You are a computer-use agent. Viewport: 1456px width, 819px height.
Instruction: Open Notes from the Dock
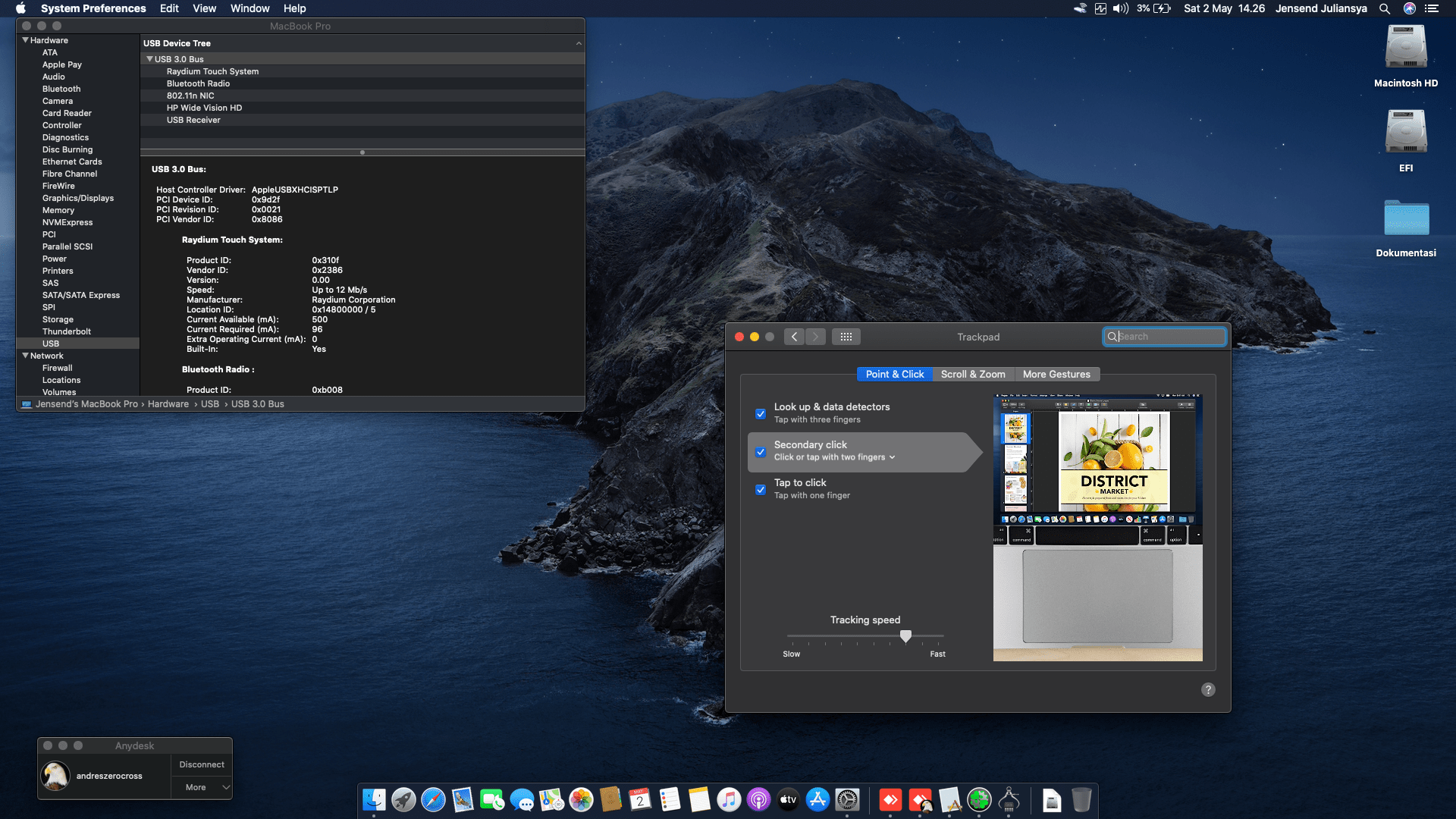coord(699,799)
